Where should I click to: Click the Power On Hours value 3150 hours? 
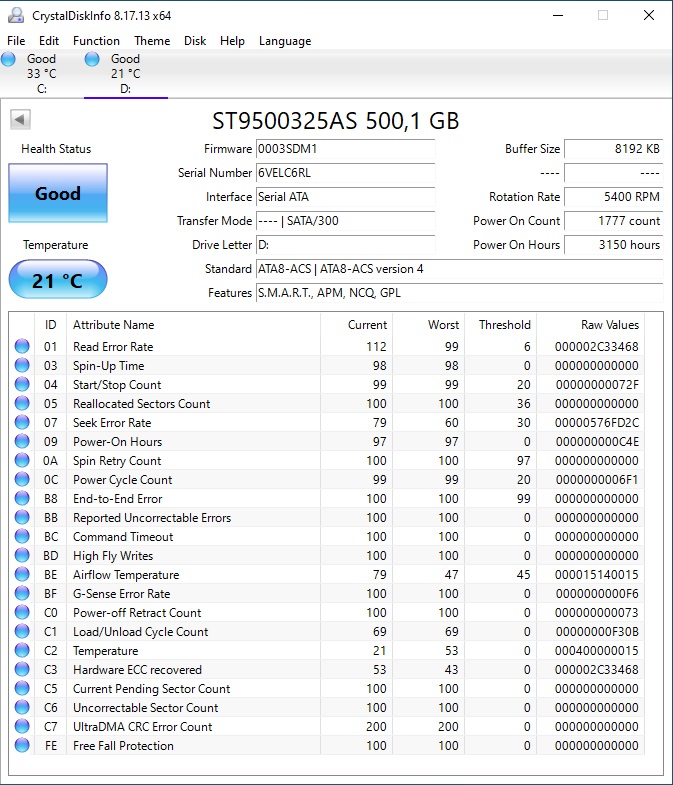613,245
